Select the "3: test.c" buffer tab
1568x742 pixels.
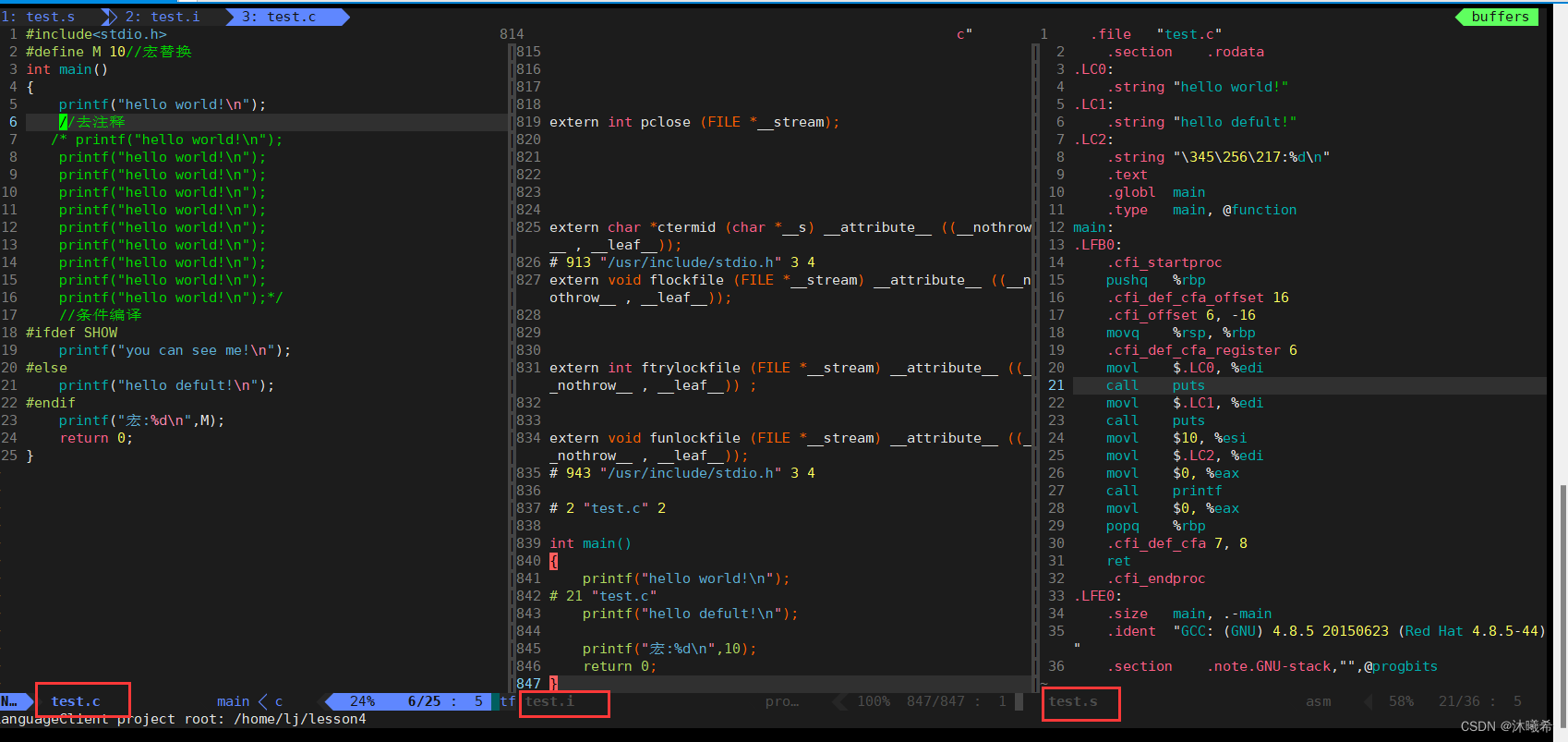[279, 17]
